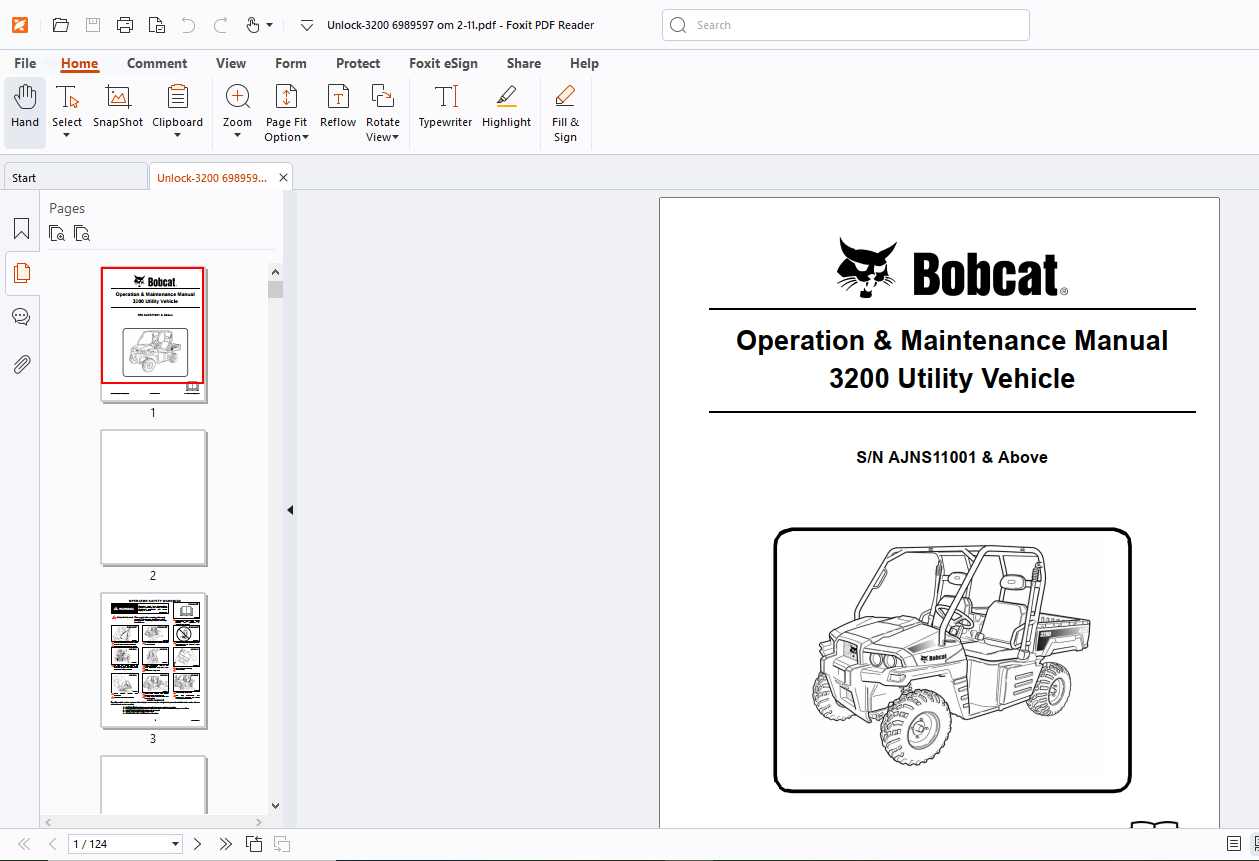Click "S/N AJNS11001 & Above" text in document
Viewport: 1259px width, 861px height.
point(952,457)
